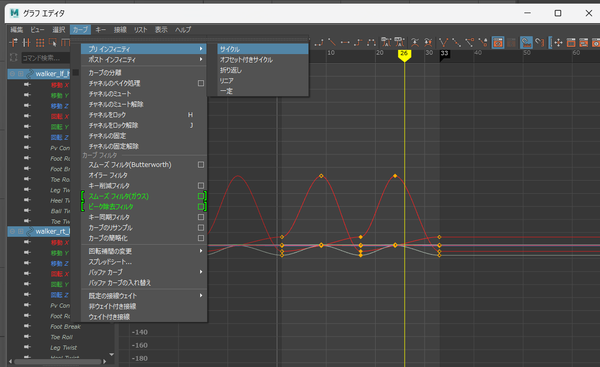Click plus box expander on walker_rt row
The width and height of the screenshot is (600, 367).
tap(21, 231)
